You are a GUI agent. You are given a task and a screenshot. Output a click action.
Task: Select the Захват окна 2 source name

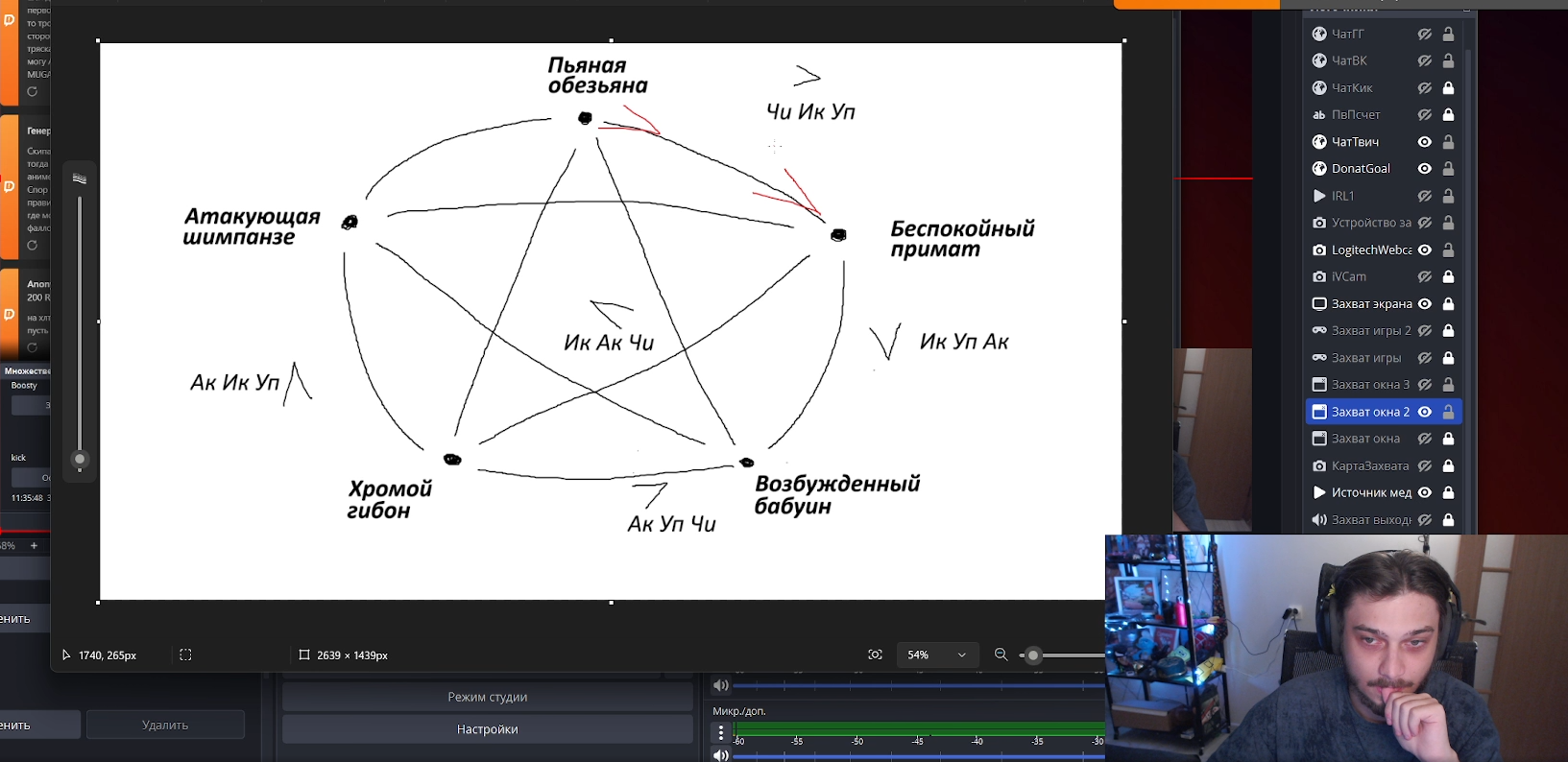pyautogui.click(x=1370, y=412)
